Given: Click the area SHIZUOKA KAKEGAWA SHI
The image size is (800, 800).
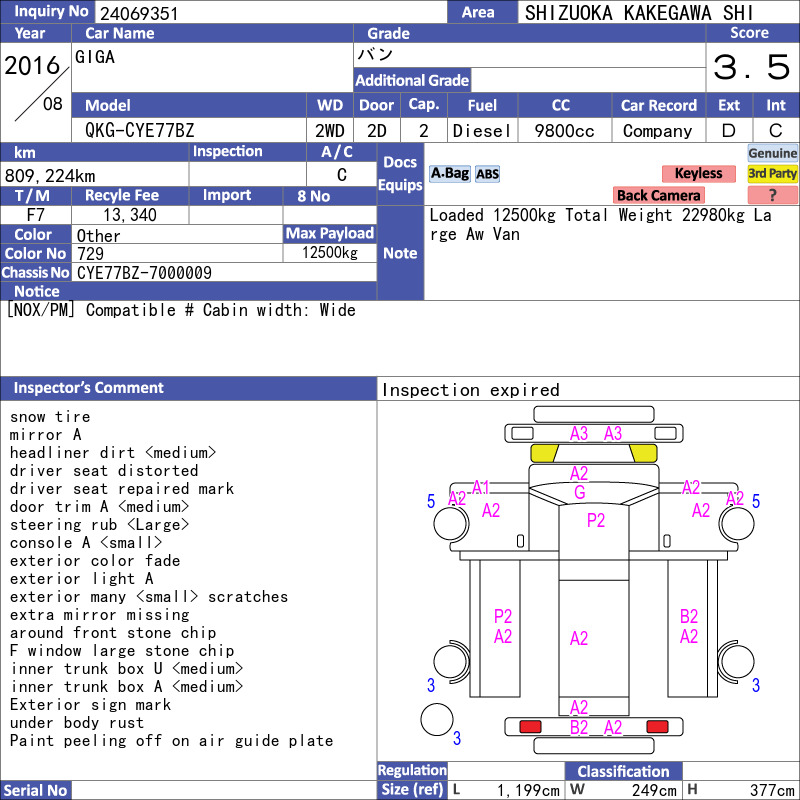Looking at the screenshot, I should (x=639, y=13).
